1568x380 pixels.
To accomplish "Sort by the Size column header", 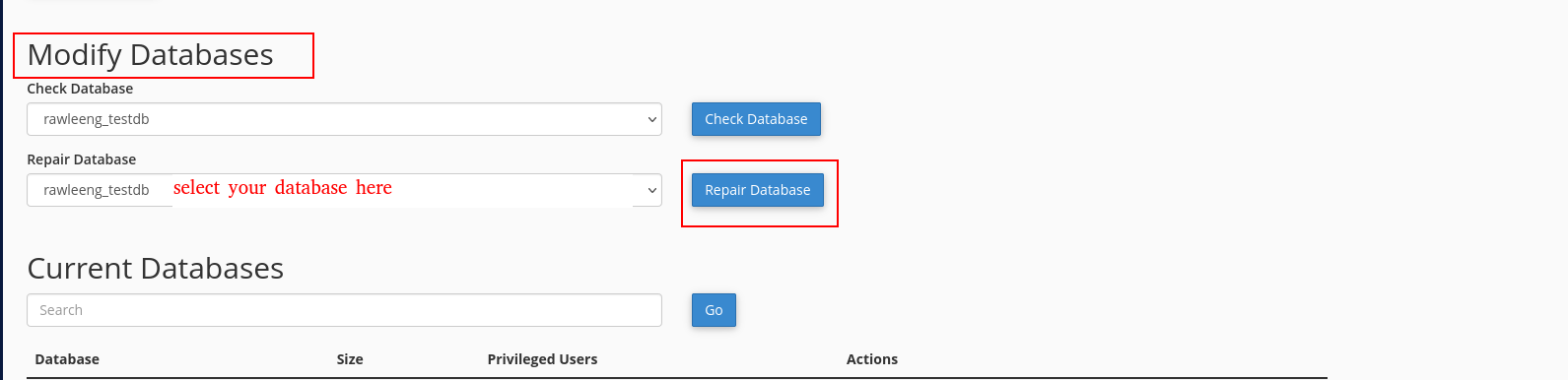I will (x=350, y=359).
